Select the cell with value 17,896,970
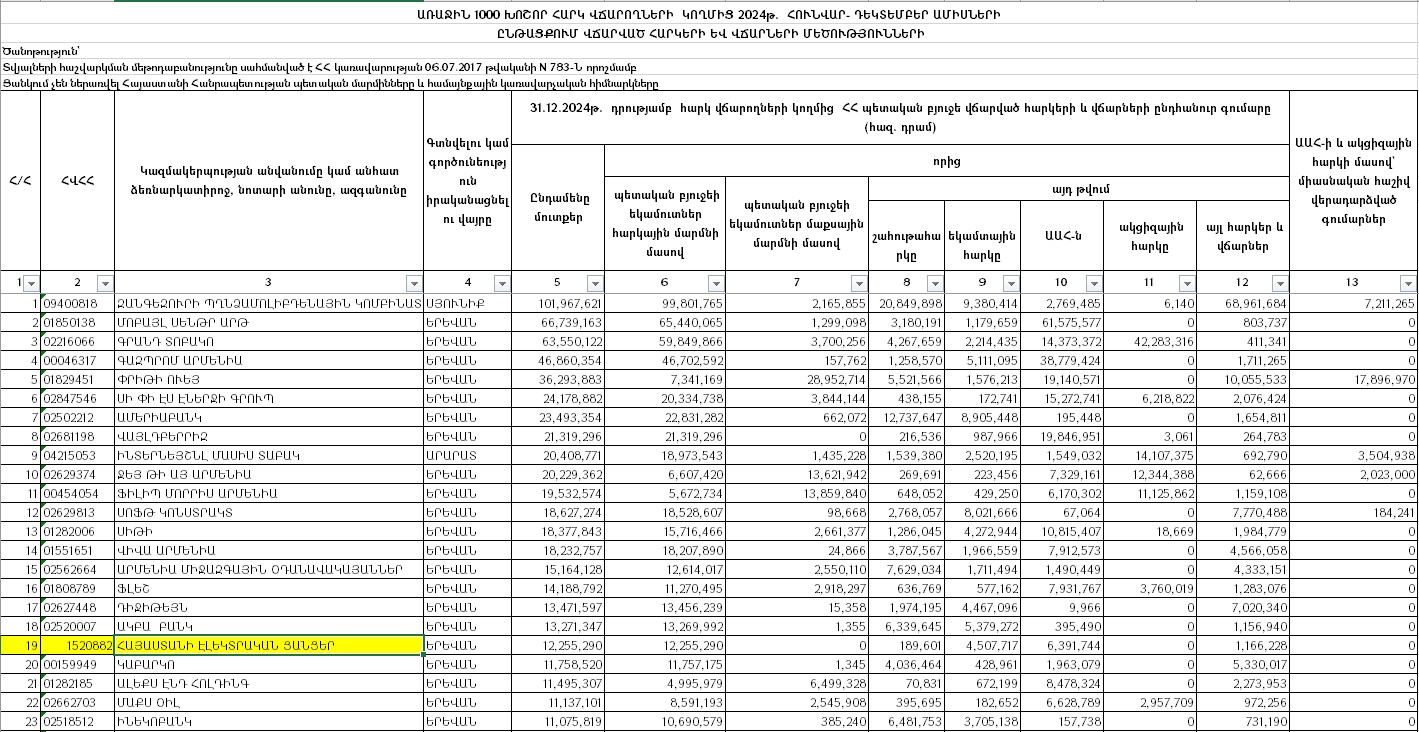This screenshot has width=1419, height=732. coord(1353,379)
